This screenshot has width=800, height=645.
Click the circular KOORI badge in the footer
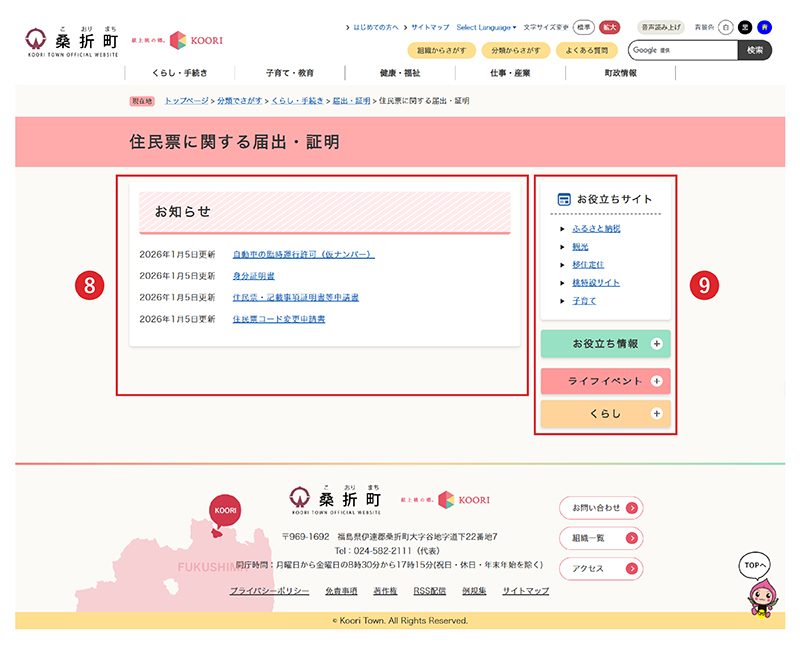click(225, 509)
